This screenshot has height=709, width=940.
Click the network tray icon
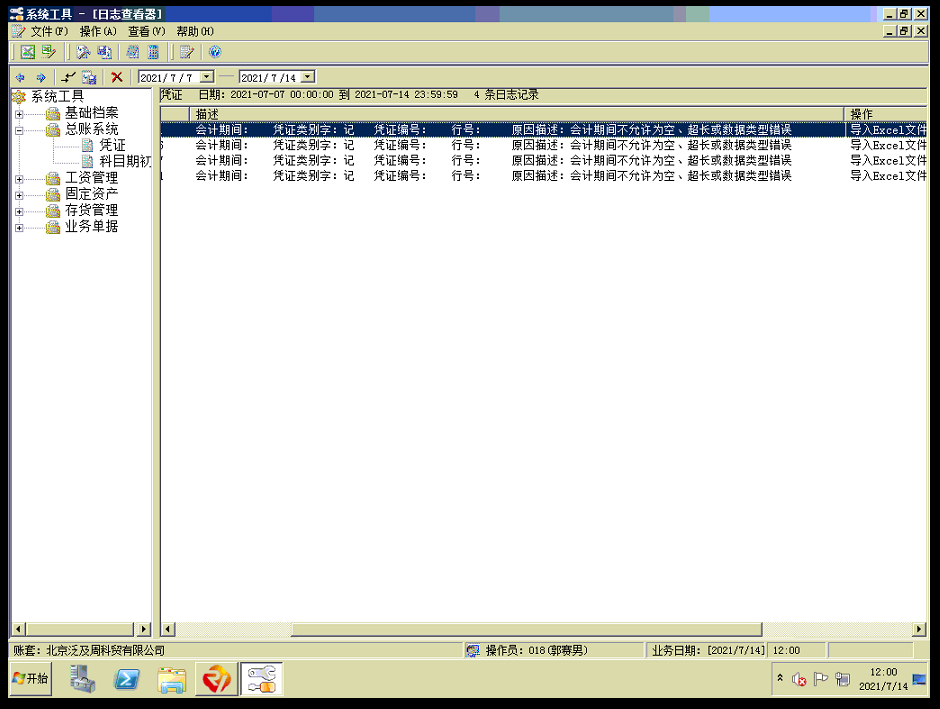point(842,679)
